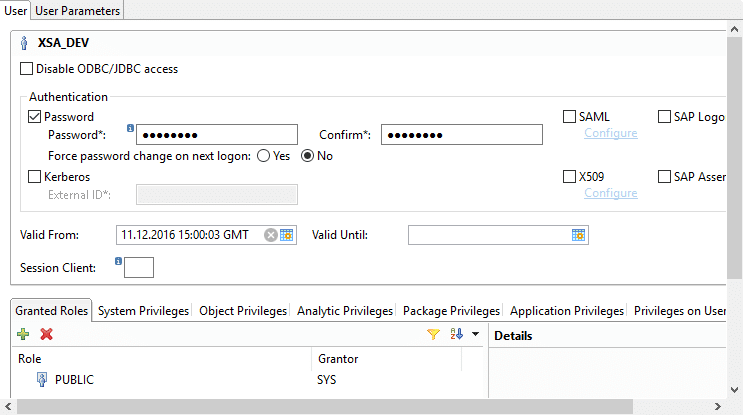Open the Valid From calendar picker
This screenshot has width=743, height=415.
(x=287, y=235)
